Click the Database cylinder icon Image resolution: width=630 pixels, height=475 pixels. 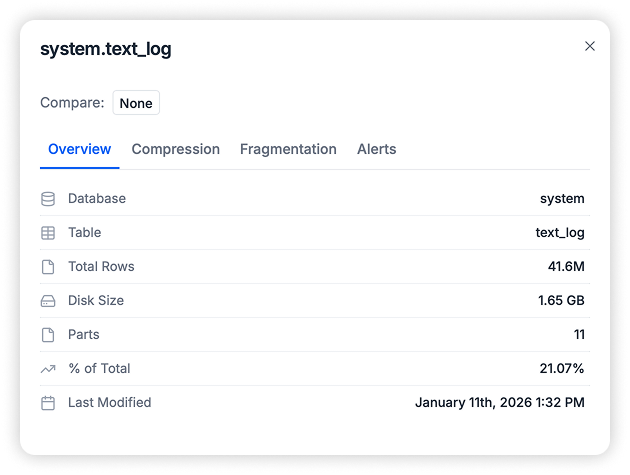[x=48, y=199]
